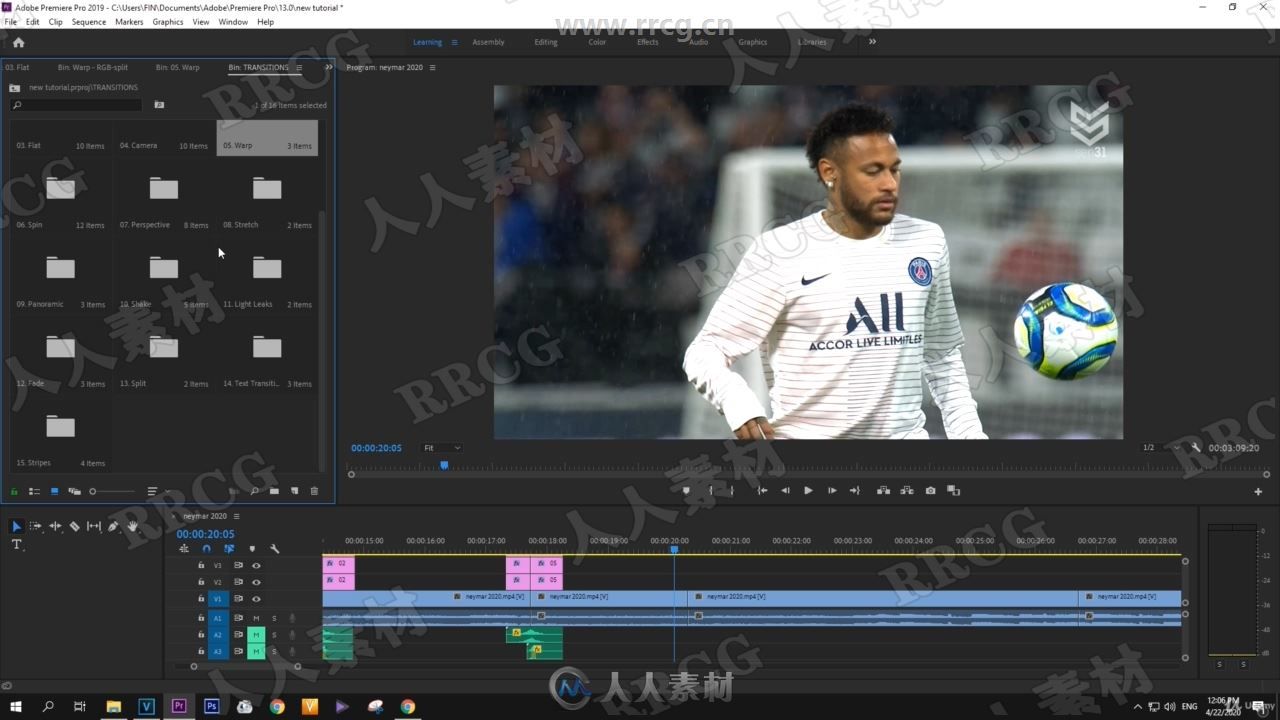The image size is (1280, 720).
Task: Toggle project read-only lock icon
Action: [x=14, y=491]
